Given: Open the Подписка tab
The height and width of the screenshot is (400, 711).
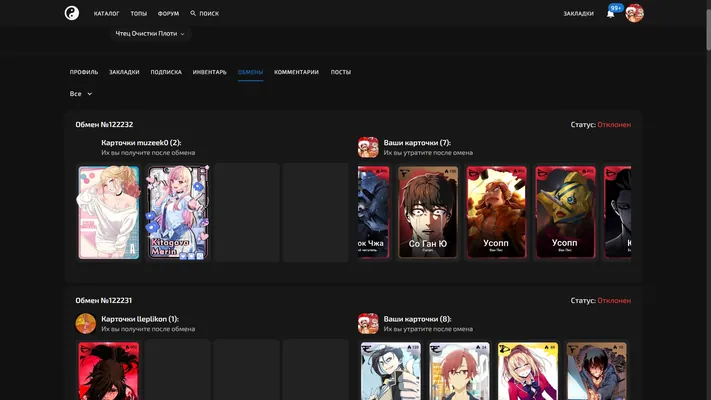Looking at the screenshot, I should [166, 72].
